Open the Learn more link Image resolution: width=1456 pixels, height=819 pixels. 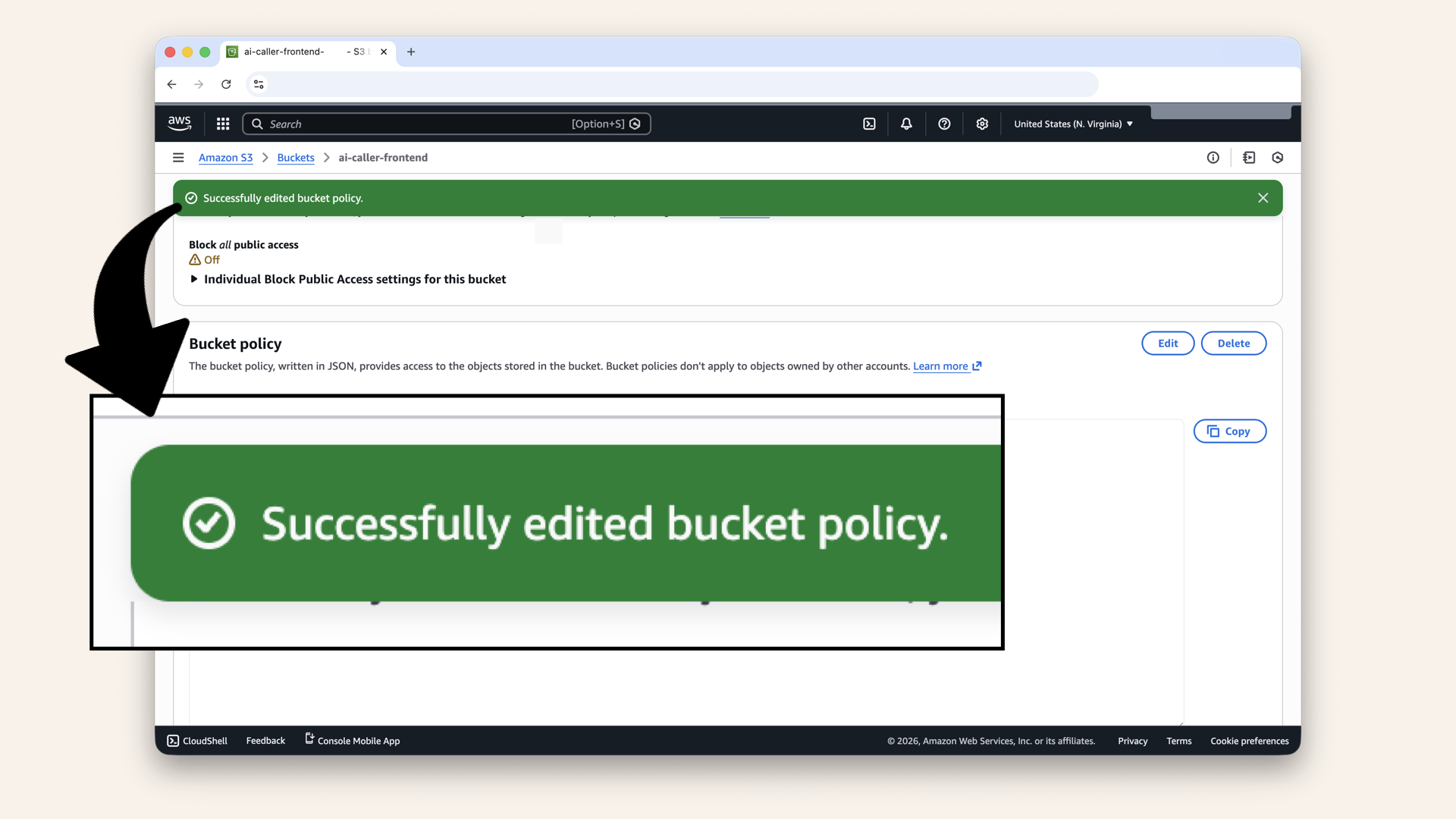click(x=942, y=366)
